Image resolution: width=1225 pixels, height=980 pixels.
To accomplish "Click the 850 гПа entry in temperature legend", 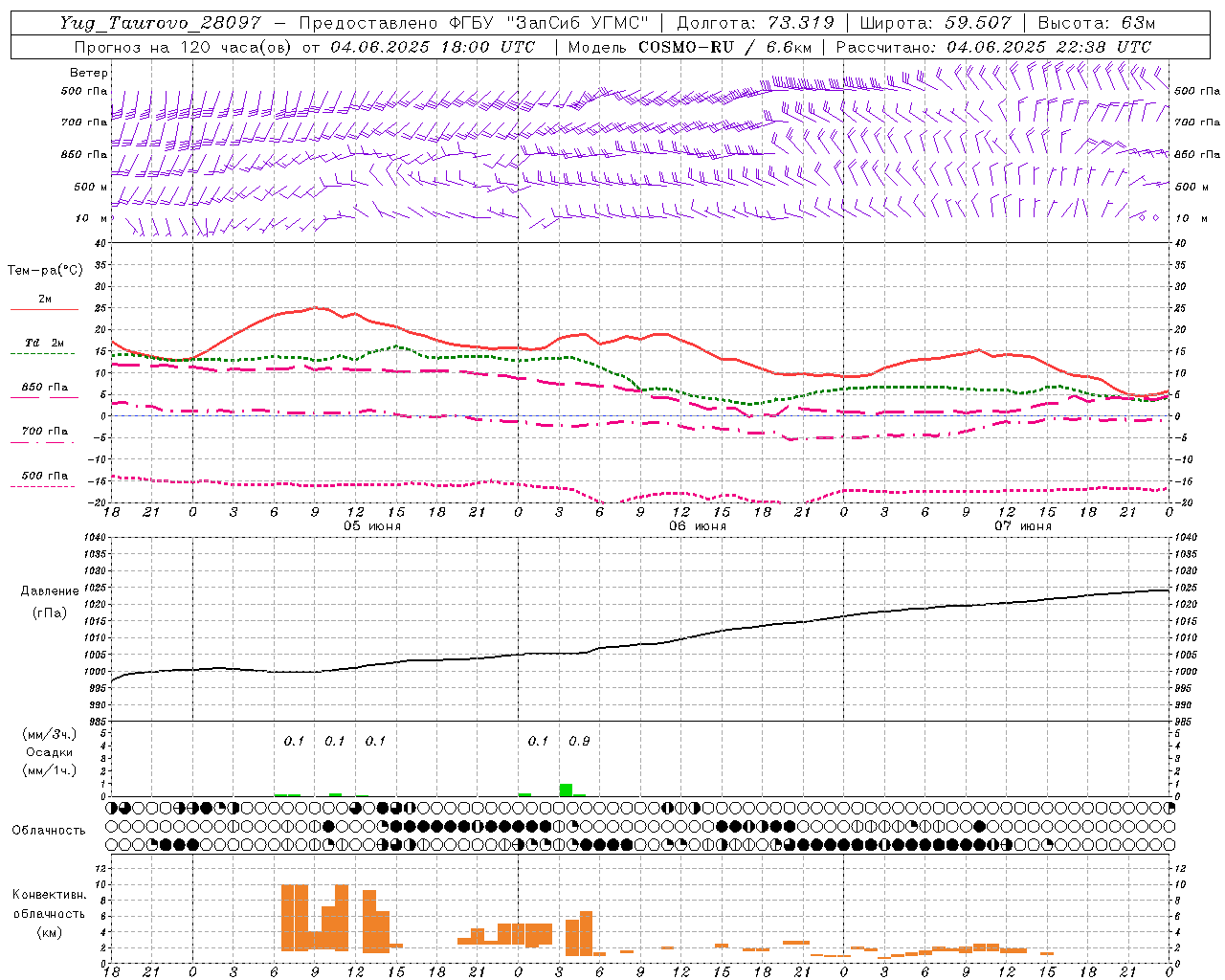I will [44, 388].
